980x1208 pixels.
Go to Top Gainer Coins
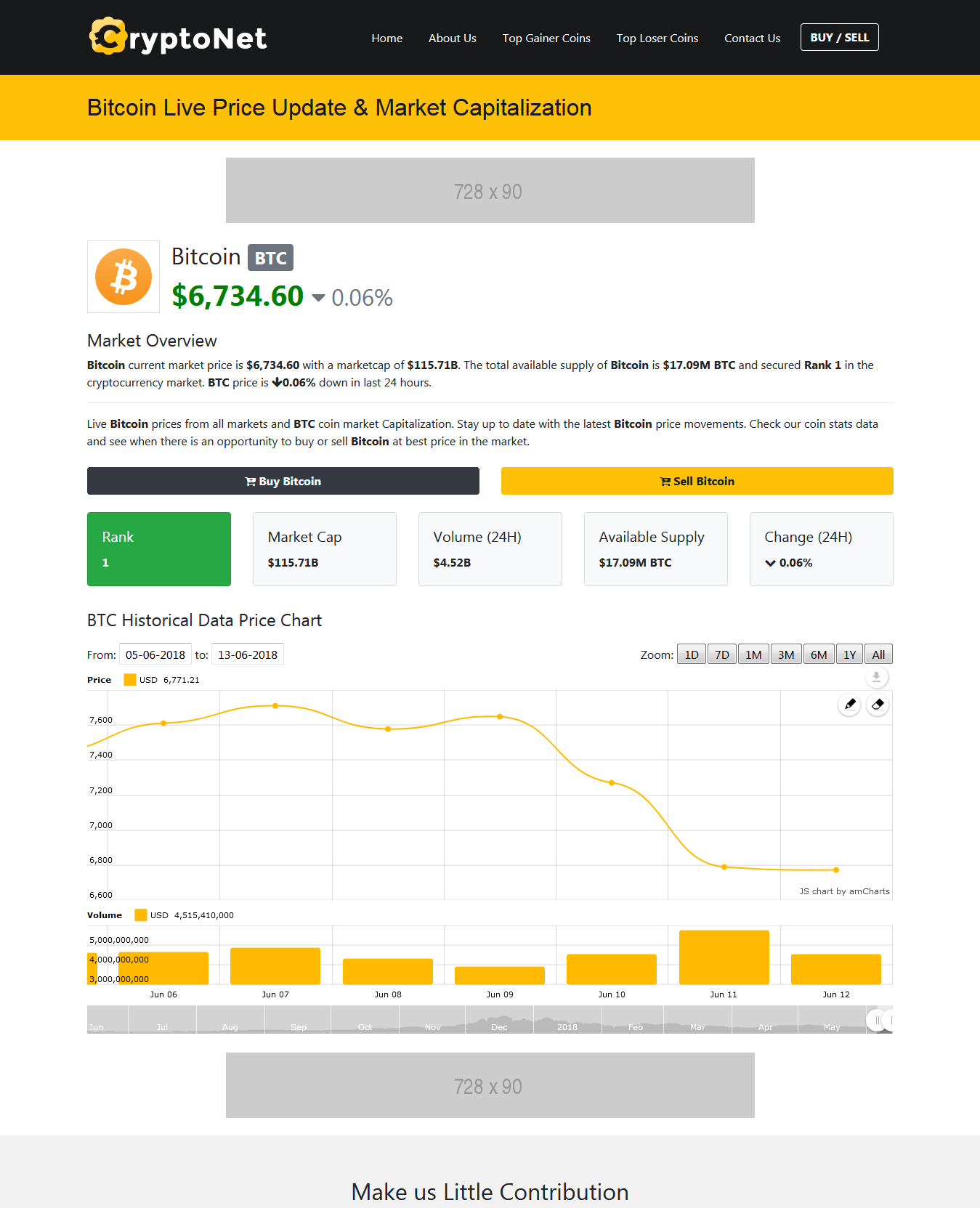click(546, 38)
